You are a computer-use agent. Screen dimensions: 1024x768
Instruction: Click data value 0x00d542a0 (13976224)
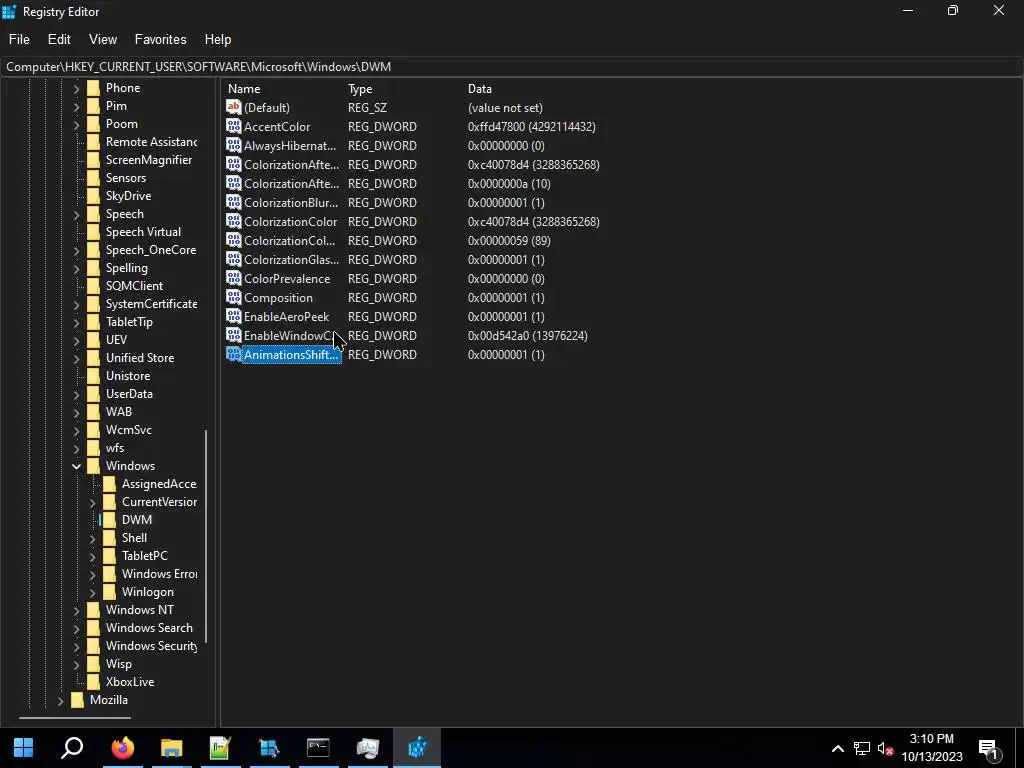pyautogui.click(x=528, y=336)
